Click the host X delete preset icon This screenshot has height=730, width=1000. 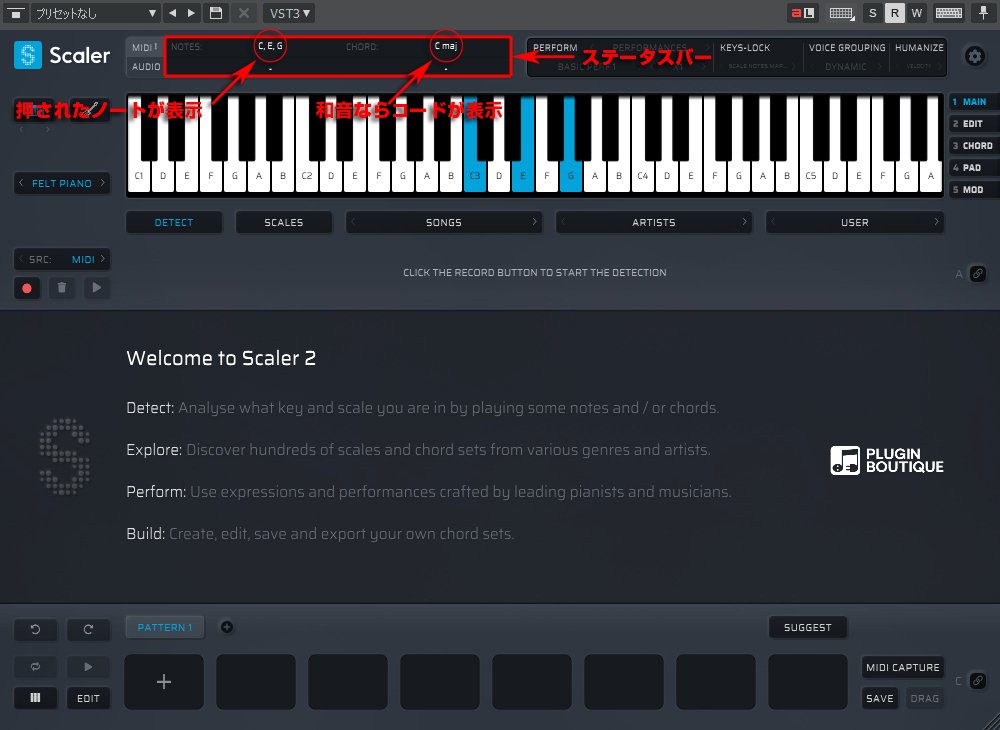click(x=244, y=13)
